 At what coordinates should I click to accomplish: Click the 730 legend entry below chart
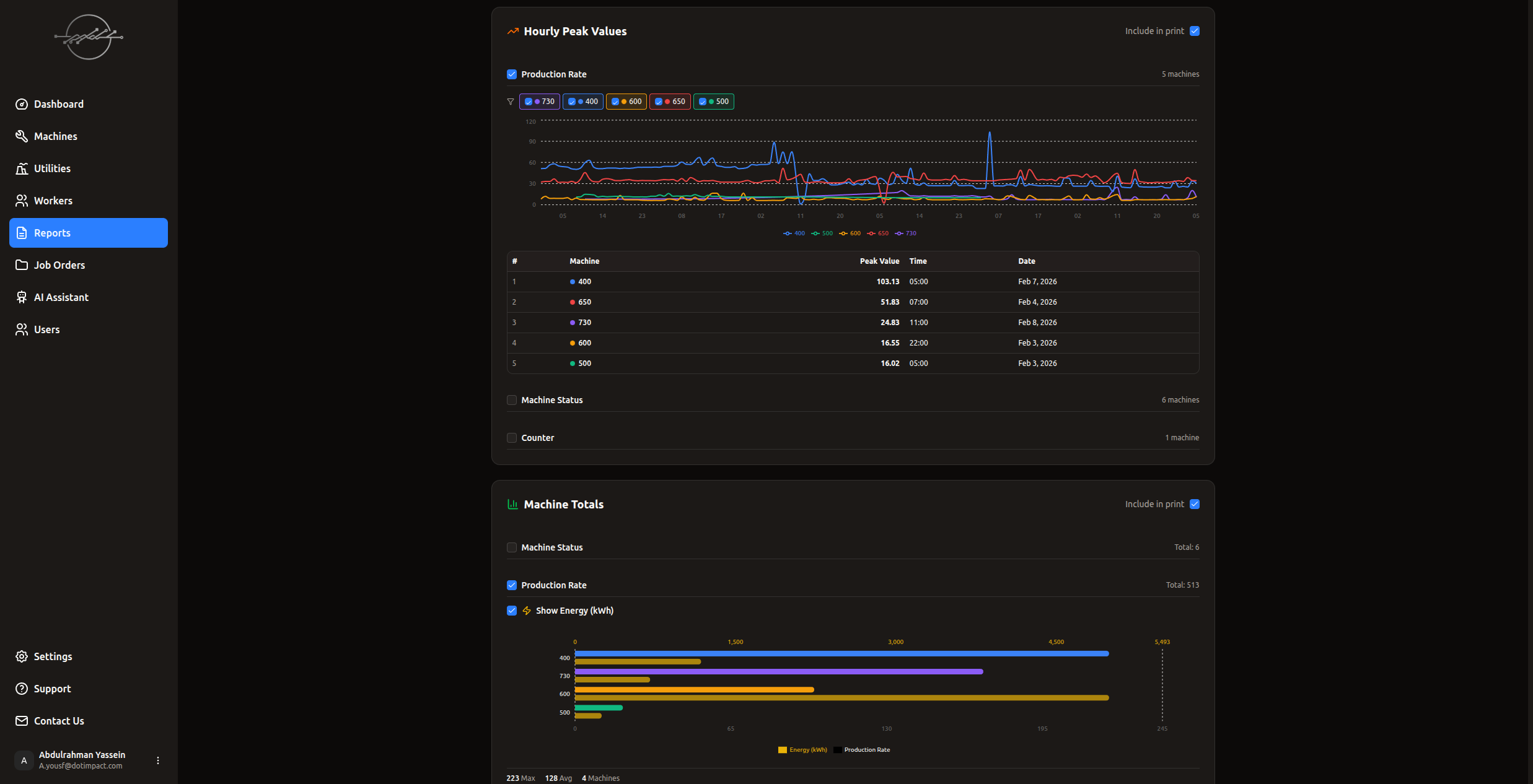(906, 233)
